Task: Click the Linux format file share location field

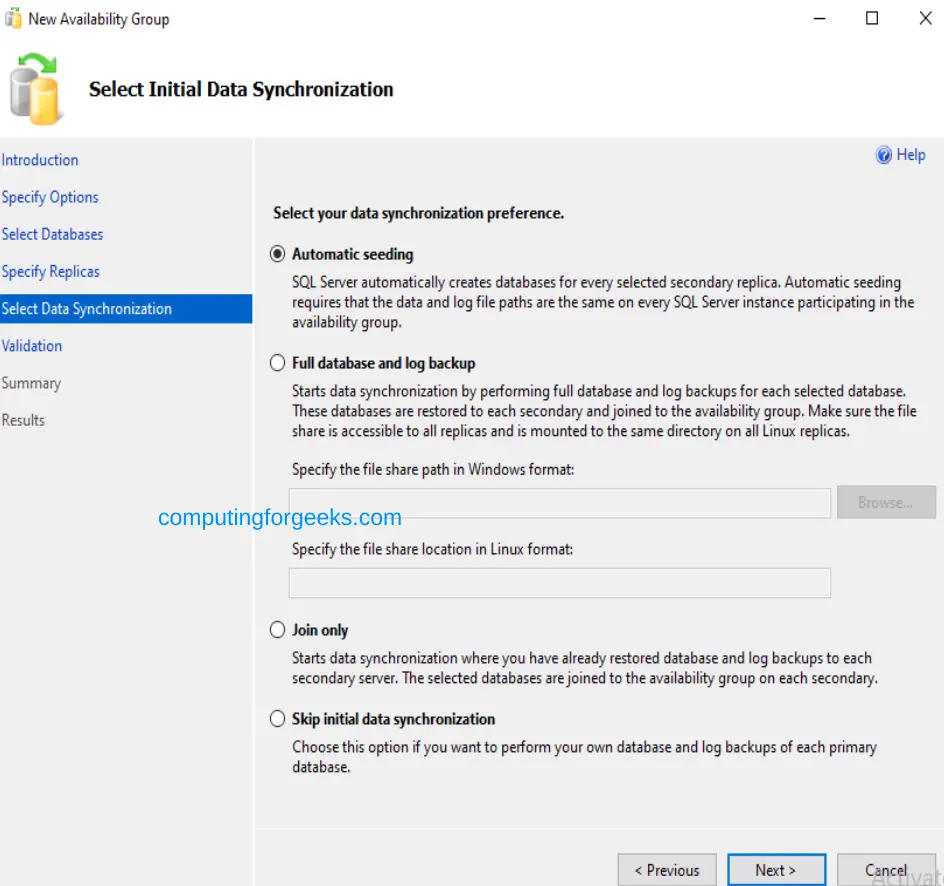Action: tap(560, 583)
